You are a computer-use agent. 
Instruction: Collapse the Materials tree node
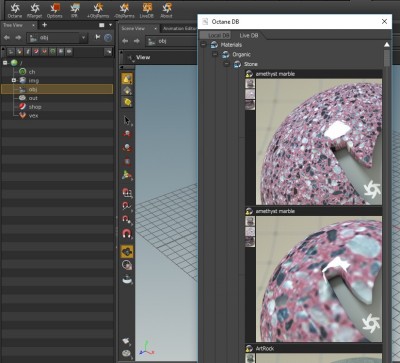[204, 44]
